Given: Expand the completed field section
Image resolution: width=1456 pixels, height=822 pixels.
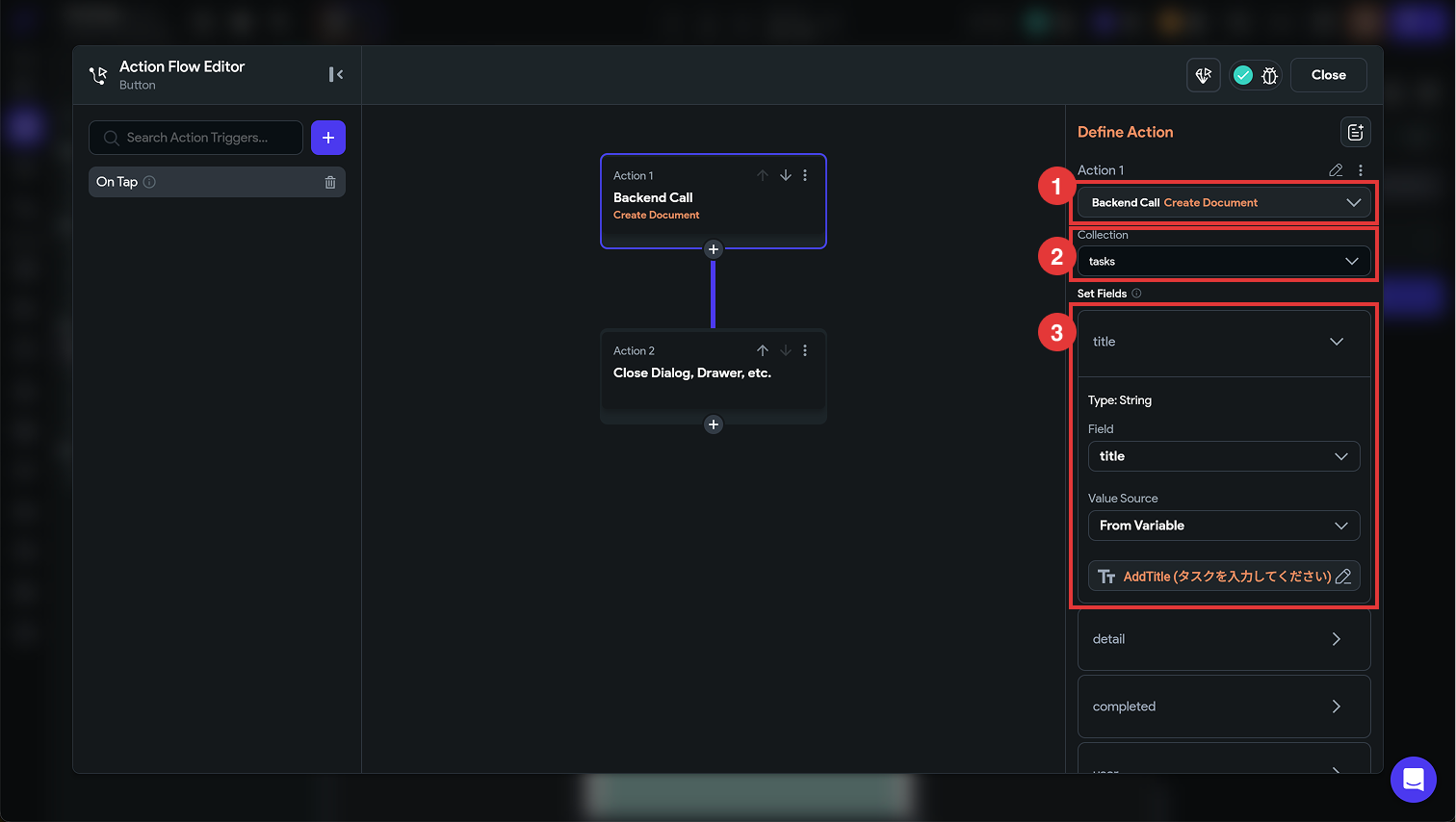Looking at the screenshot, I should pyautogui.click(x=1223, y=706).
